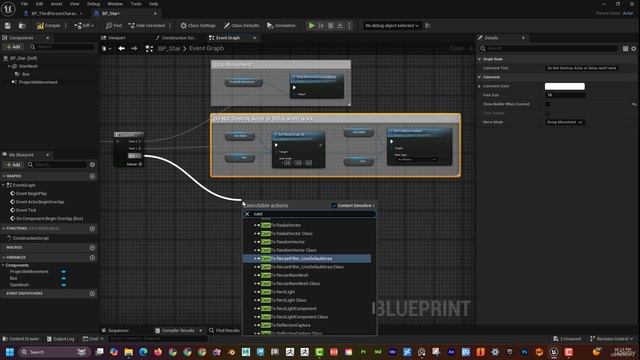This screenshot has width=640, height=360.
Task: Open the File menu
Action: [x=24, y=4]
